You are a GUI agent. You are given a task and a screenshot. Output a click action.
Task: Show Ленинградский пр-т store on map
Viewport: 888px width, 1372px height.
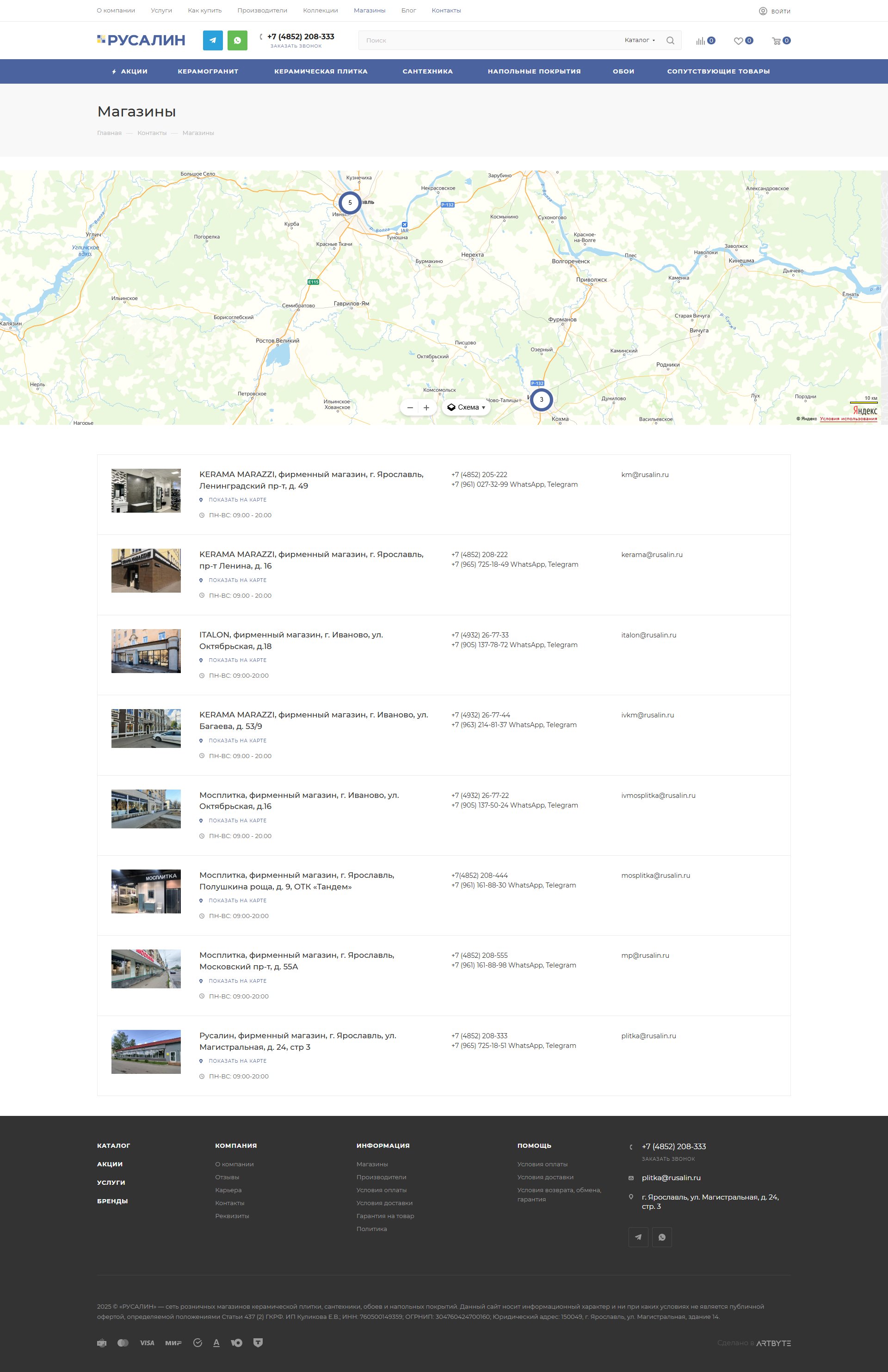(237, 500)
